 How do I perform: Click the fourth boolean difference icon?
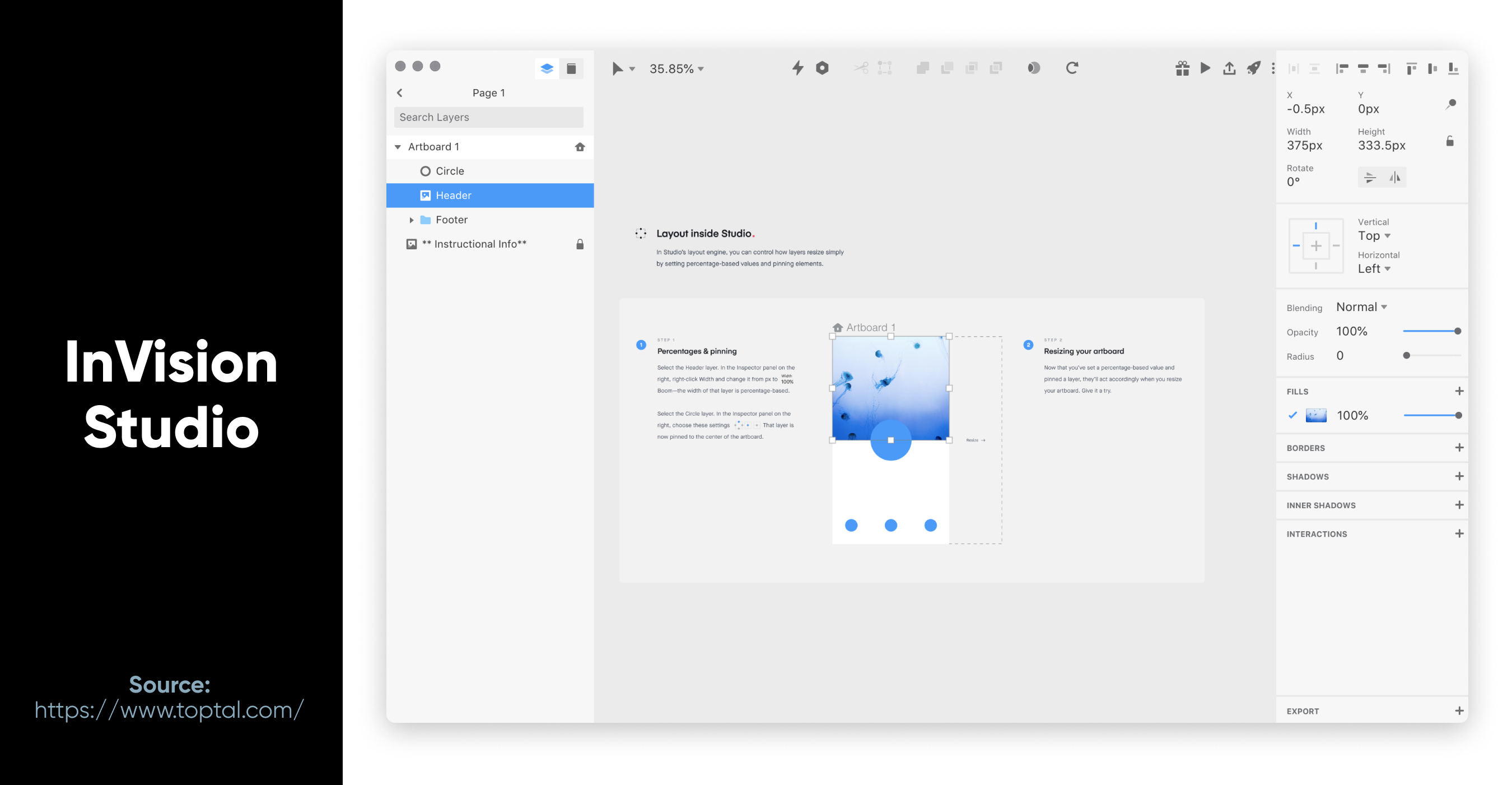(996, 68)
